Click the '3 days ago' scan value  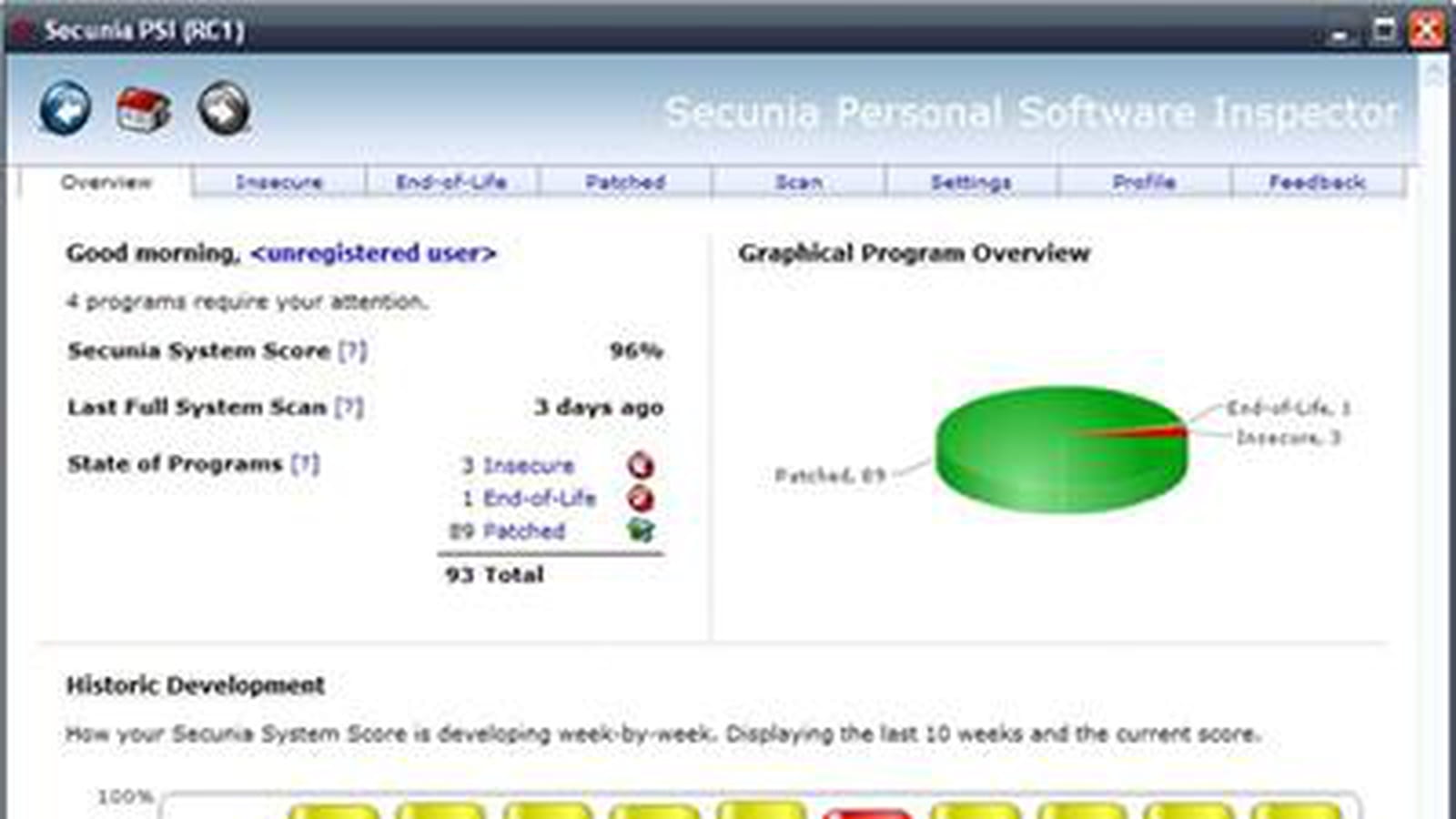click(599, 407)
